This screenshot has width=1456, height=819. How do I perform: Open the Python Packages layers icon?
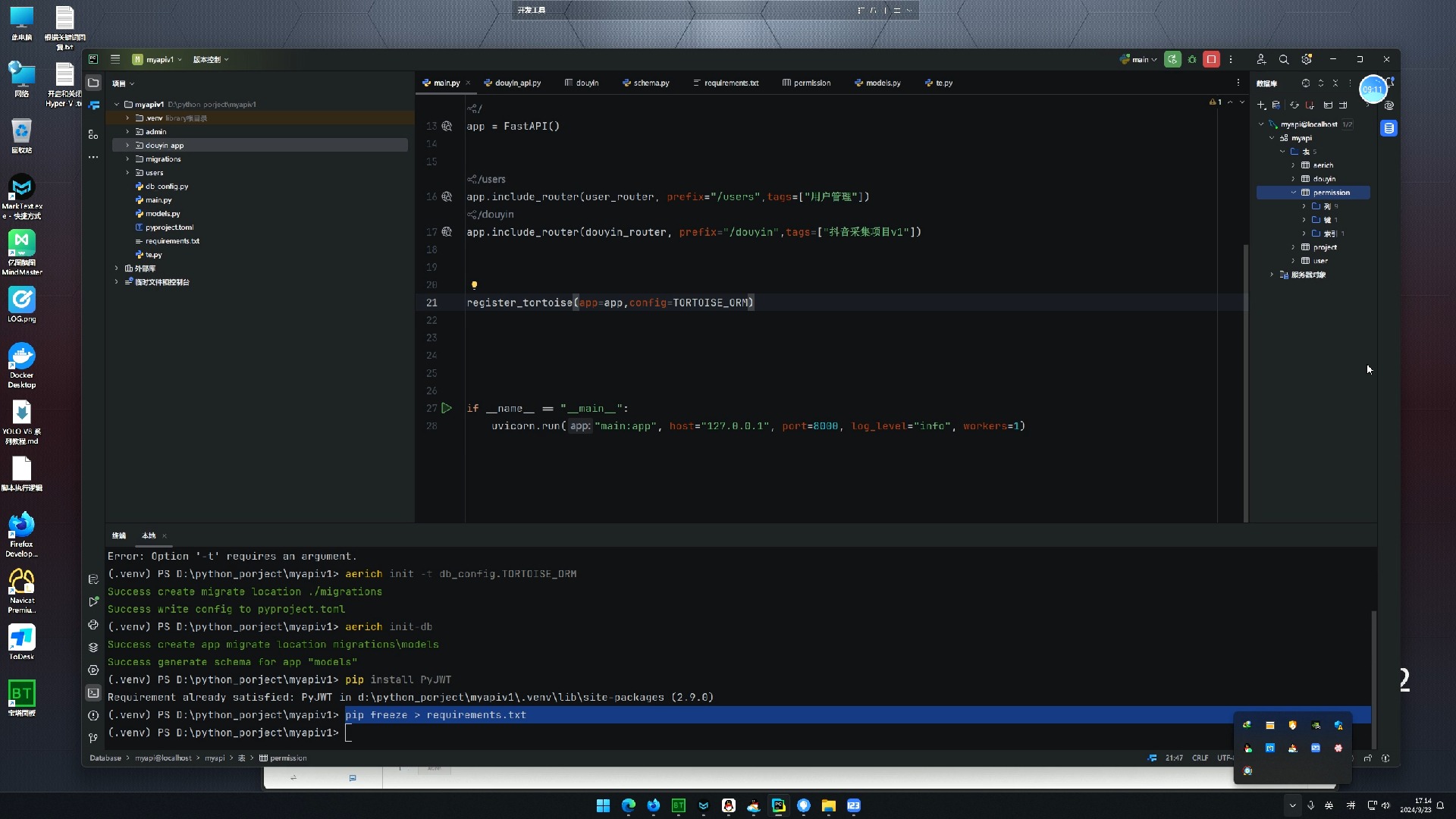pyautogui.click(x=93, y=648)
